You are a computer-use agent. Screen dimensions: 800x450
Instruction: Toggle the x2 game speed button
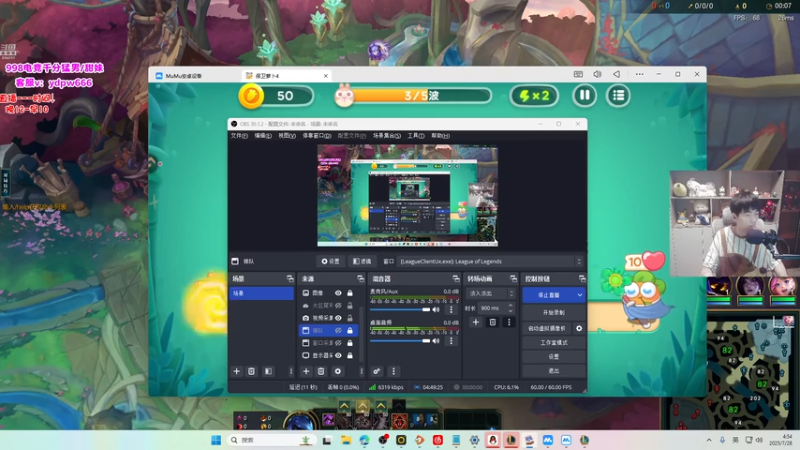click(534, 95)
